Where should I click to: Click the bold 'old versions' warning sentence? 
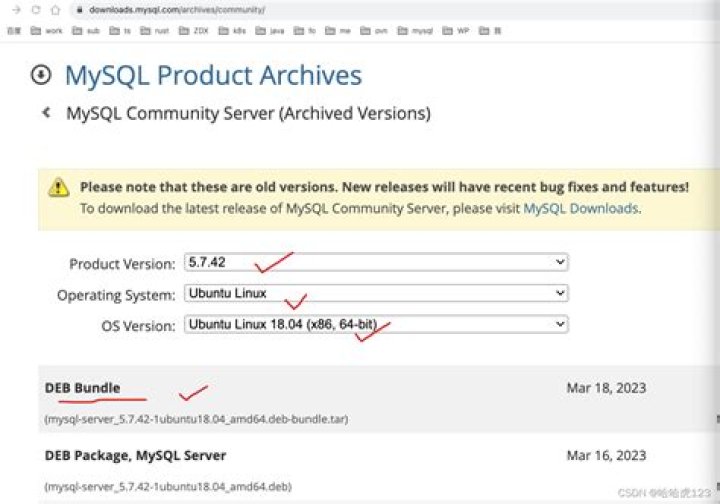(384, 187)
